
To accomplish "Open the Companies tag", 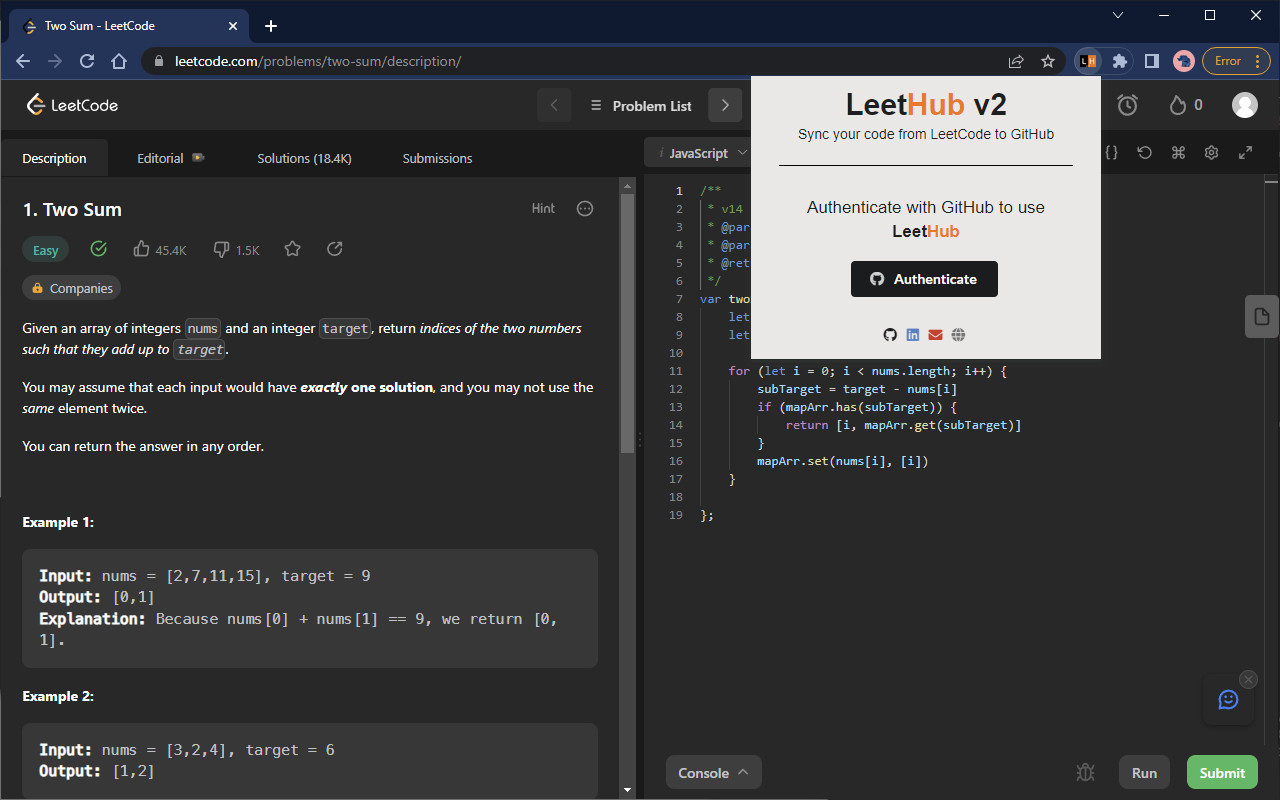I will coord(71,288).
